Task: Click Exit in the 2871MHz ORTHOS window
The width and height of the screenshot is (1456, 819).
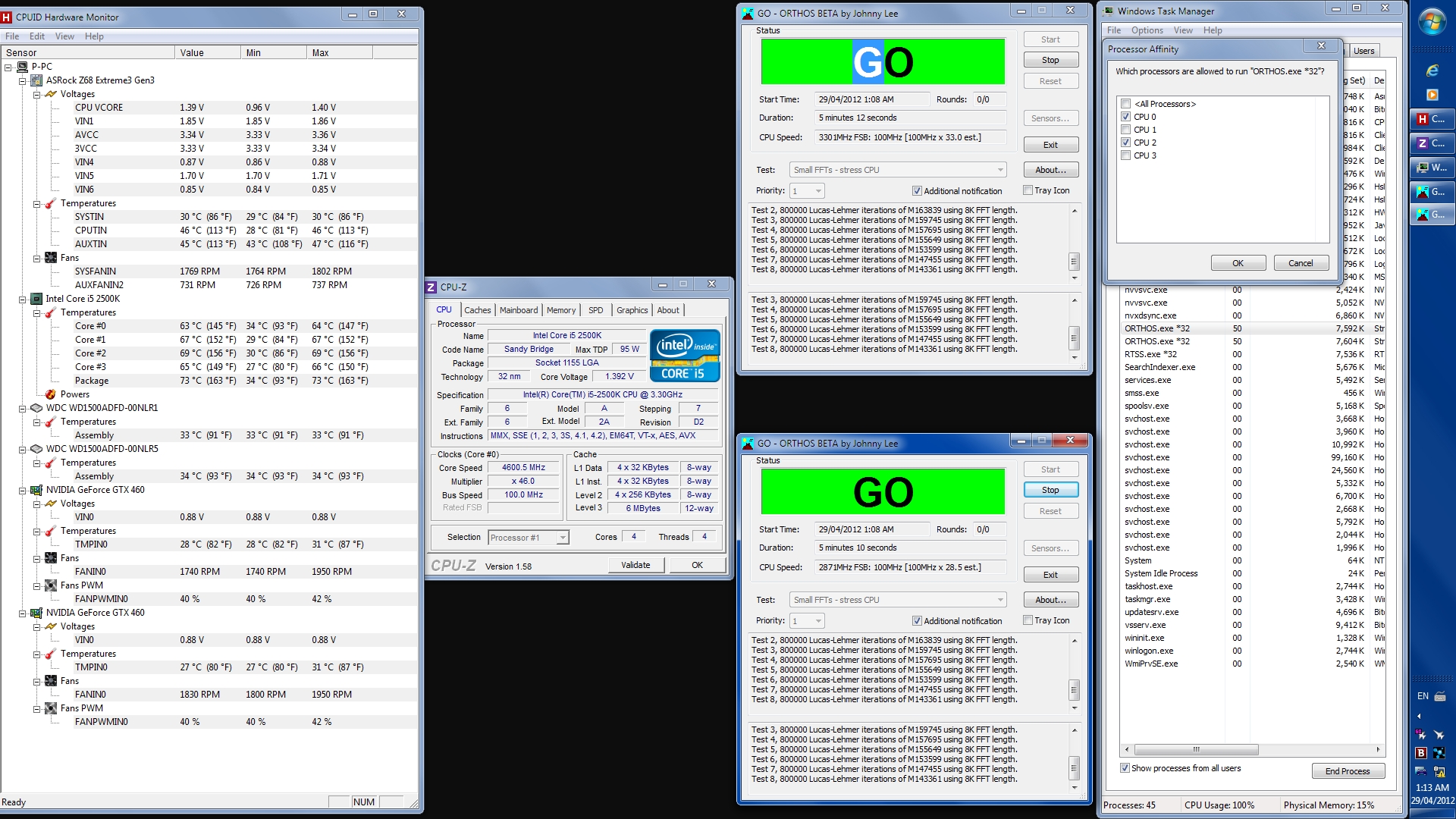Action: click(1050, 575)
